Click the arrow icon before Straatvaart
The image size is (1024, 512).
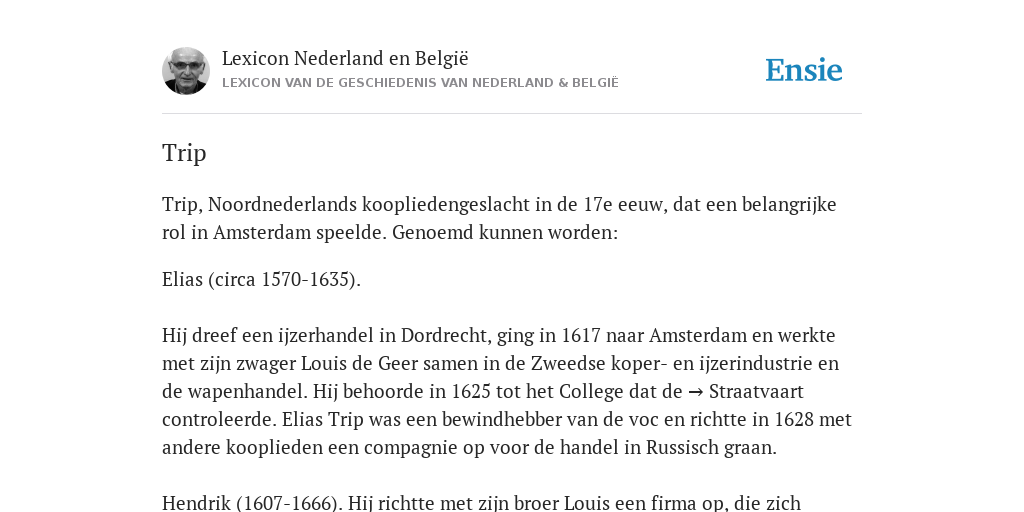coord(695,392)
